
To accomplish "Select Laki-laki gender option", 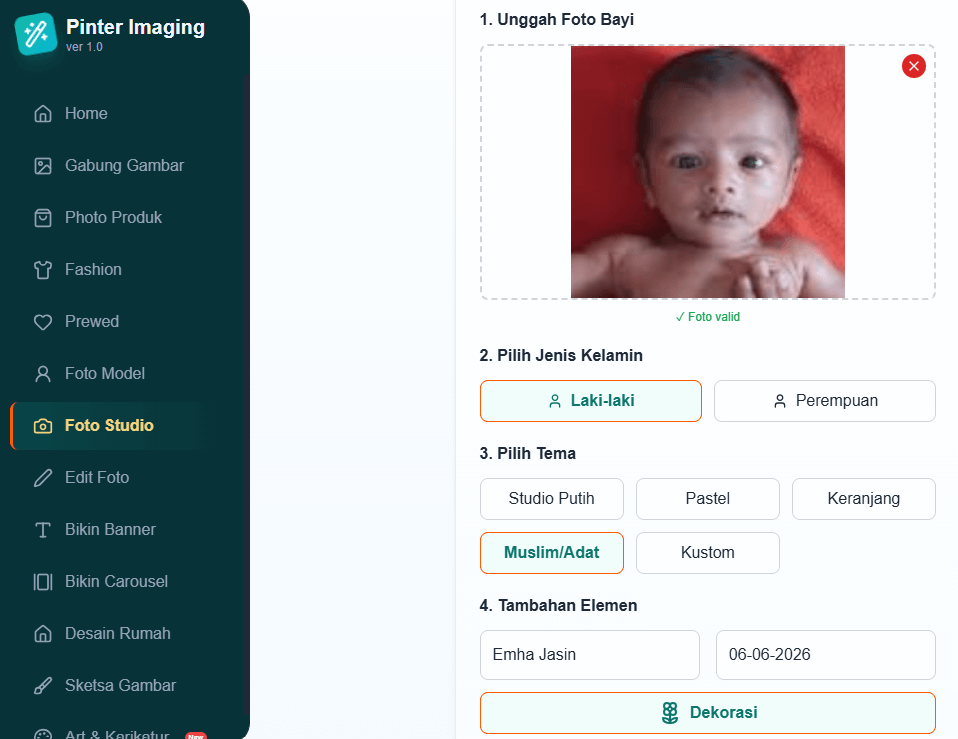I will tap(591, 401).
